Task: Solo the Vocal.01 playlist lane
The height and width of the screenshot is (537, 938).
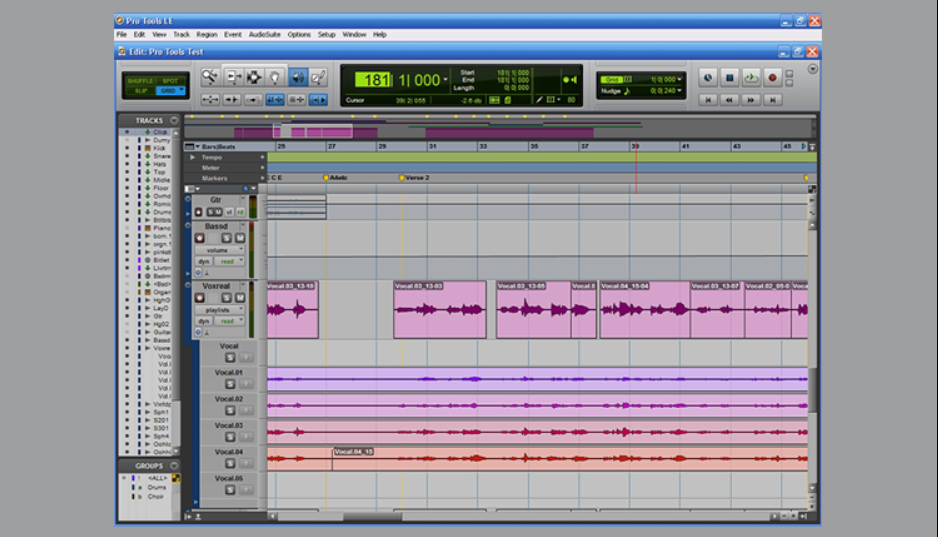Action: (230, 383)
